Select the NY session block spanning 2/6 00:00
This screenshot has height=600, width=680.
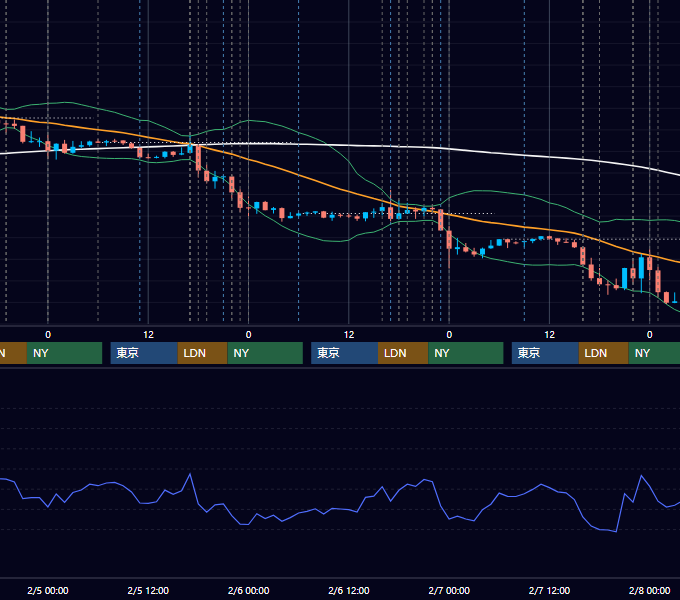click(x=265, y=353)
